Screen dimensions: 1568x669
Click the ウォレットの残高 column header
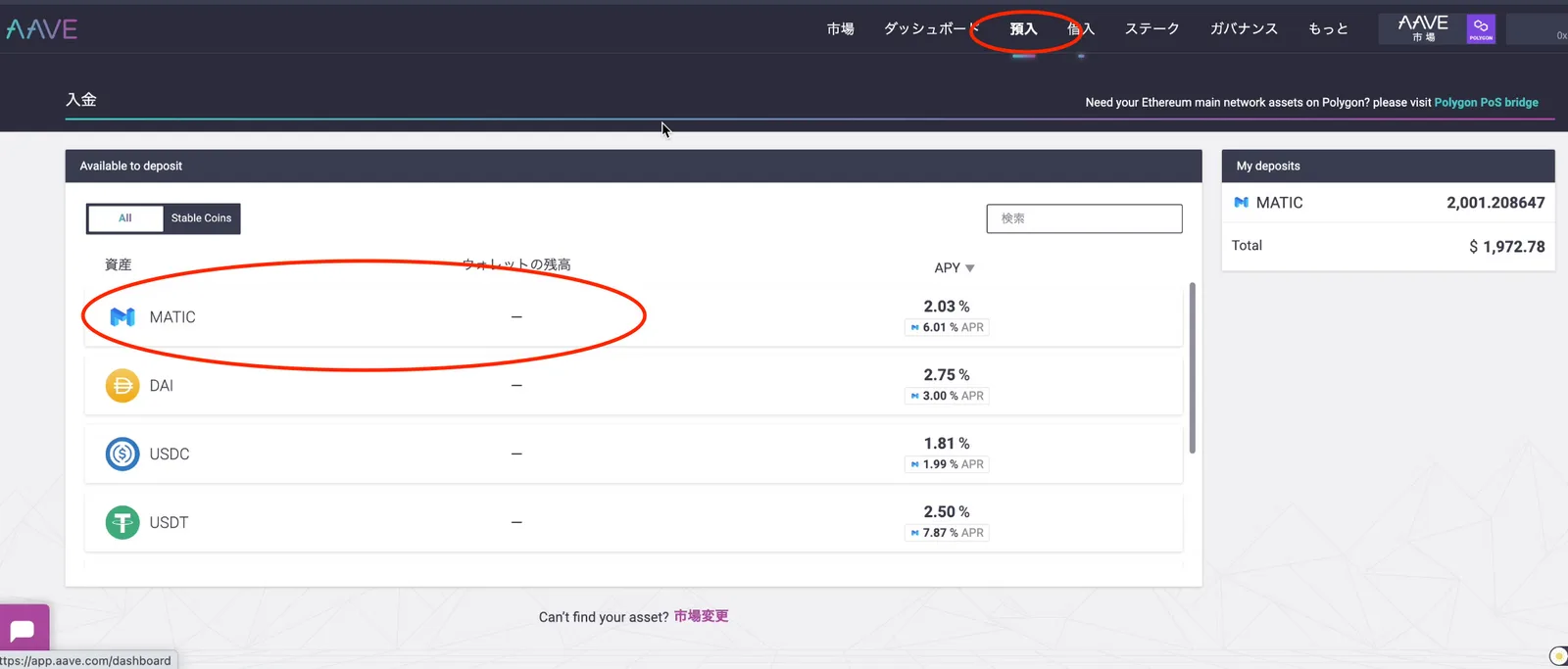pos(516,264)
